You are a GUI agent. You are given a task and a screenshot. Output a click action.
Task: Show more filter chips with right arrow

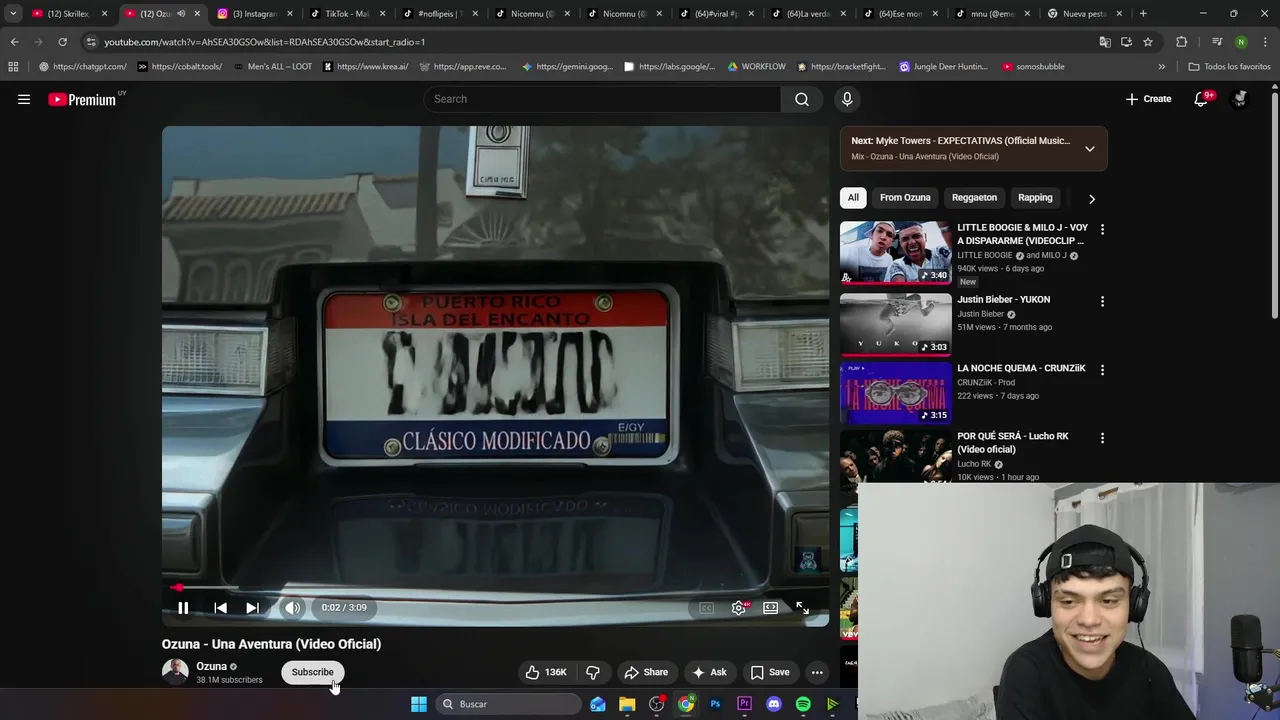pos(1092,198)
